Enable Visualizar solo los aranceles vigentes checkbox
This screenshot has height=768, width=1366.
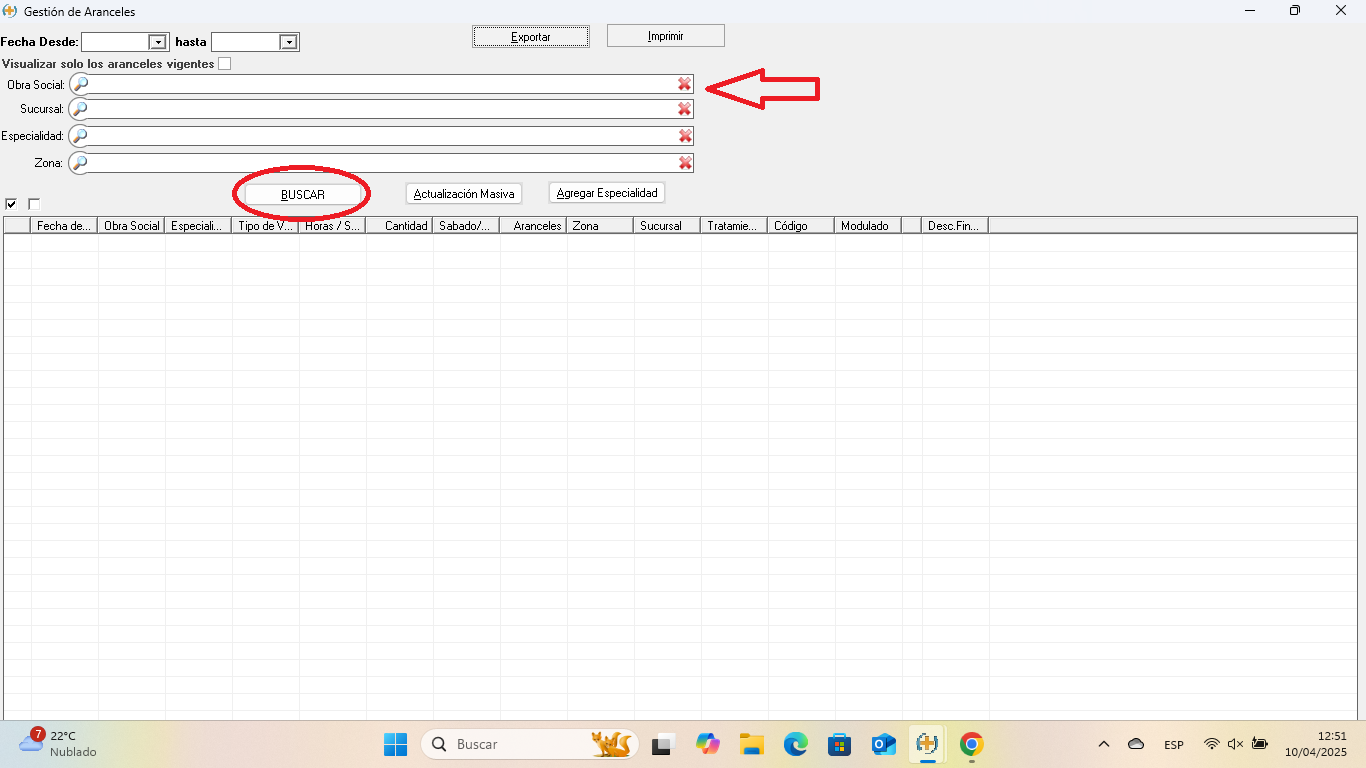pos(224,64)
